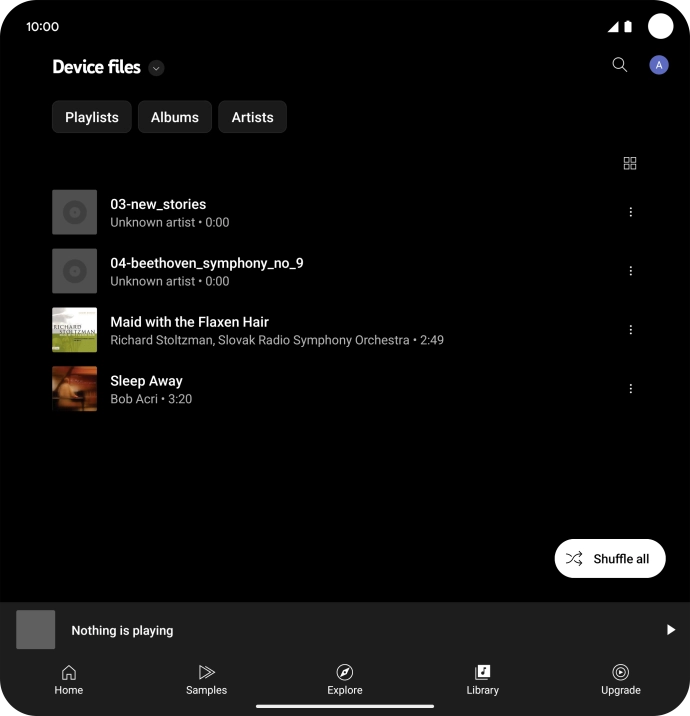Screen dimensions: 690x716
Task: Play Maid with the Flaxen Hair album thumbnail
Action: pyautogui.click(x=75, y=330)
